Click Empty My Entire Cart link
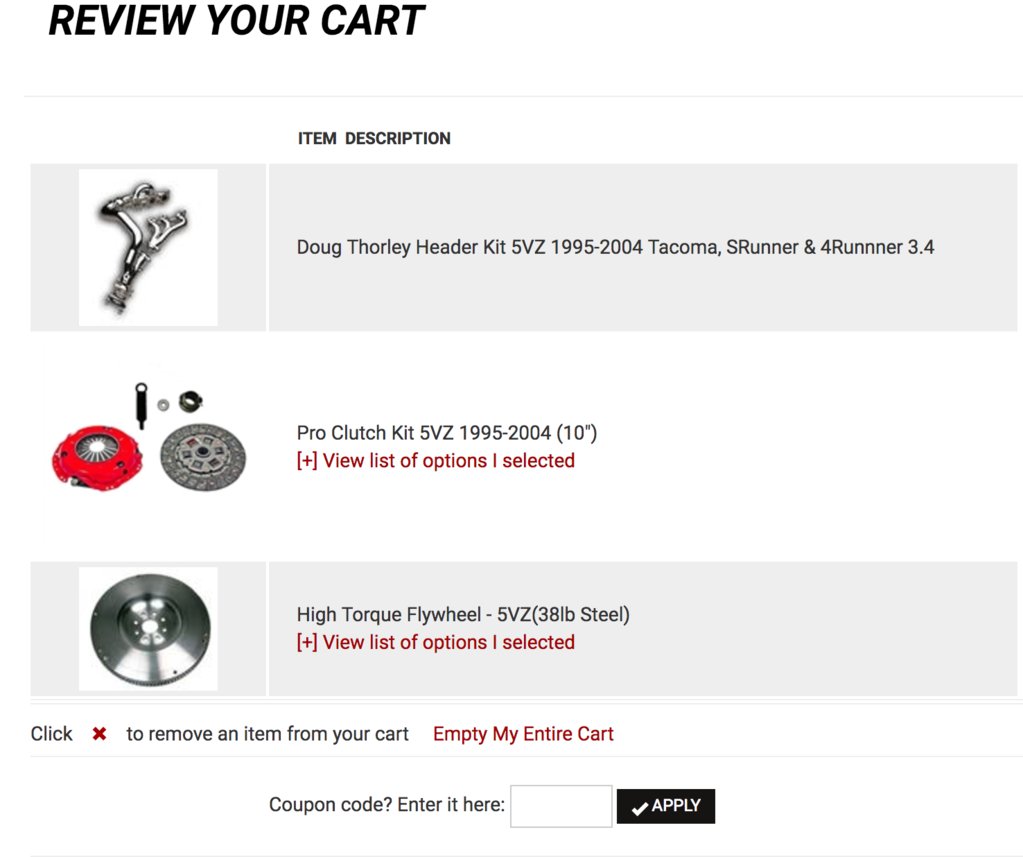Image resolution: width=1023 pixels, height=857 pixels. 523,734
